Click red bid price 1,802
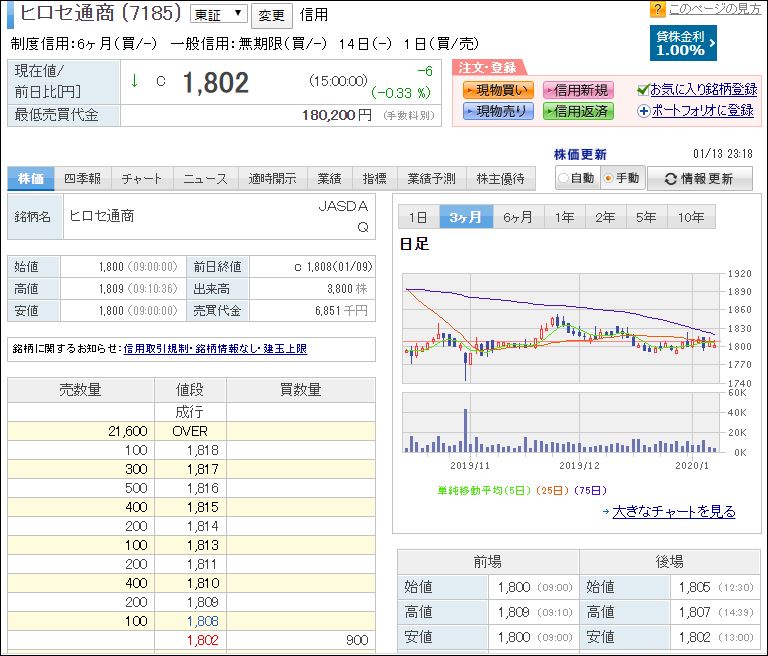Viewport: 768px width, 656px height. [203, 640]
